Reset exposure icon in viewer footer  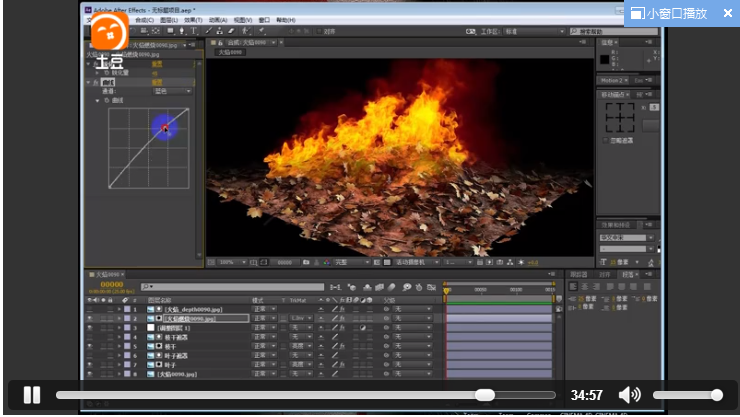(521, 262)
